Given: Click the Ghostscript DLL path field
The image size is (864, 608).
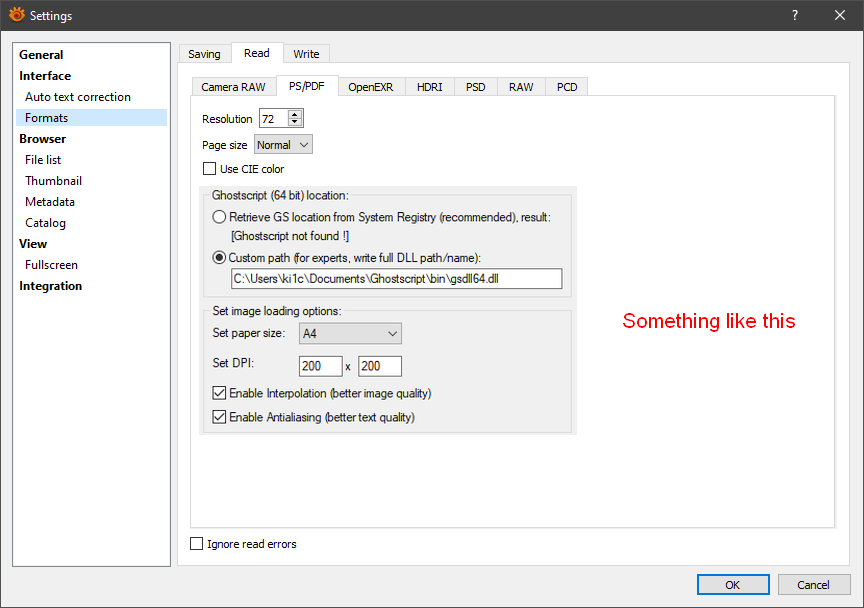Looking at the screenshot, I should [396, 279].
